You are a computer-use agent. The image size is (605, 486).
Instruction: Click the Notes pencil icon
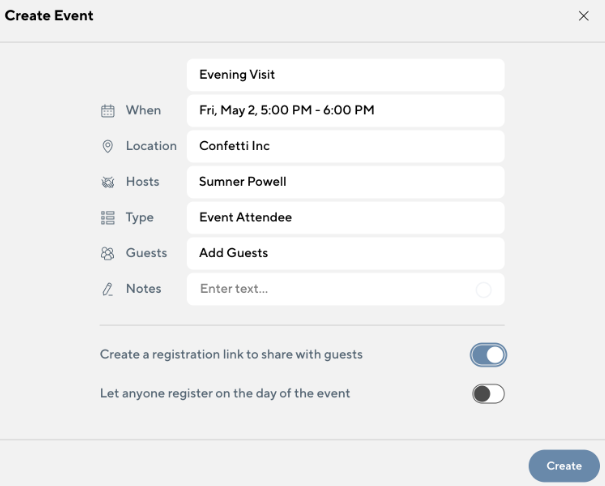click(x=108, y=289)
